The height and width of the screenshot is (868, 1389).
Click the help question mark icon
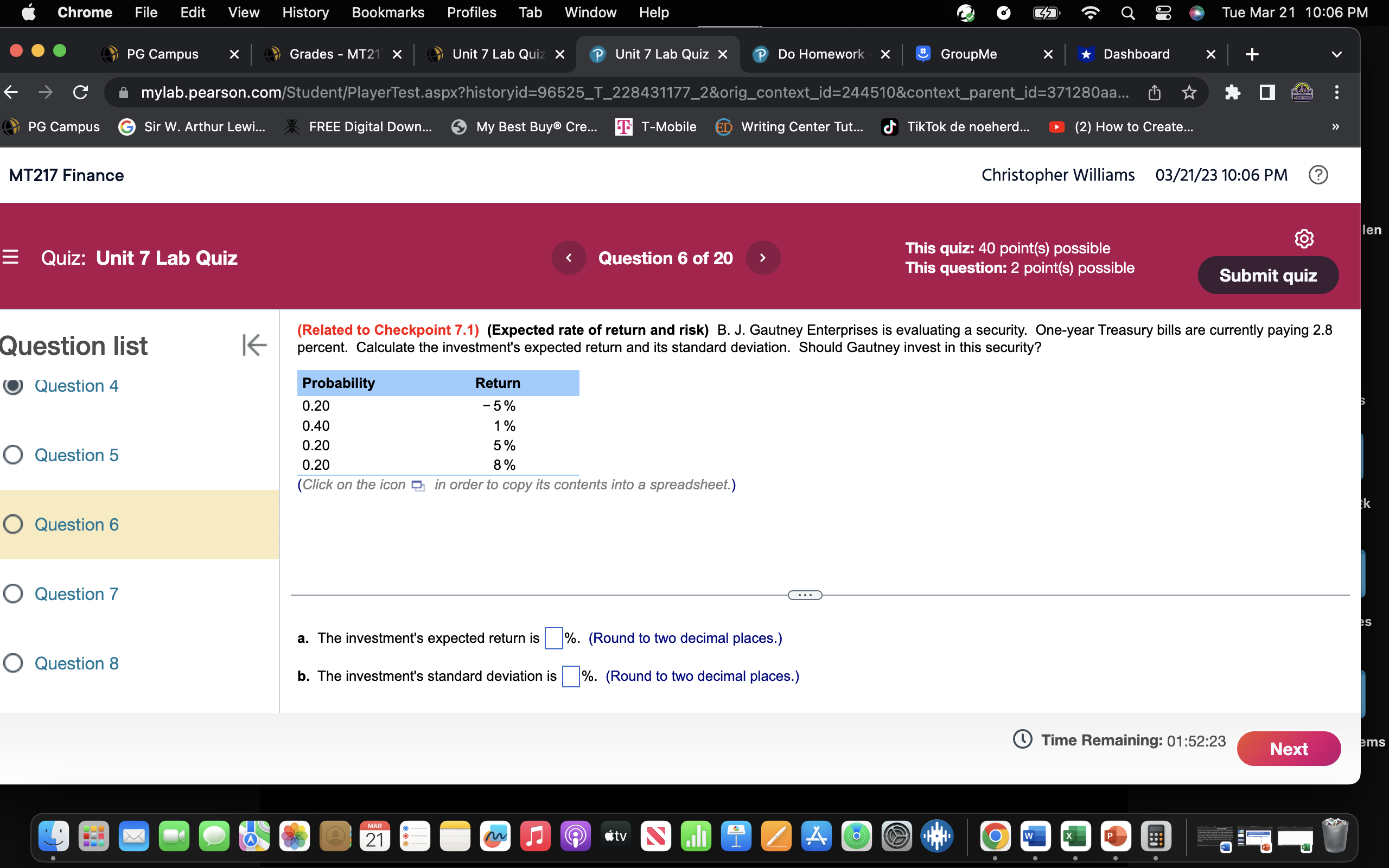click(1318, 175)
